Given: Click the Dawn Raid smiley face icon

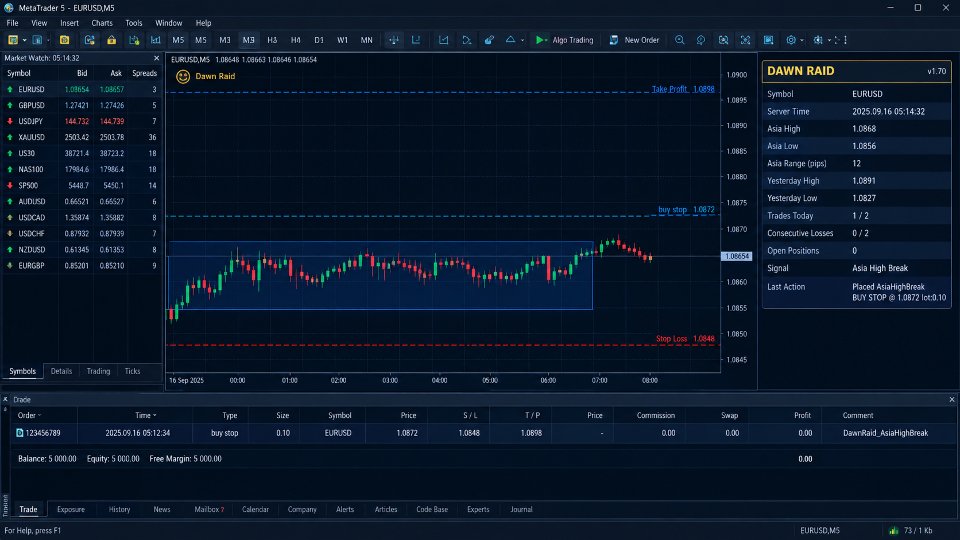Looking at the screenshot, I should 183,77.
